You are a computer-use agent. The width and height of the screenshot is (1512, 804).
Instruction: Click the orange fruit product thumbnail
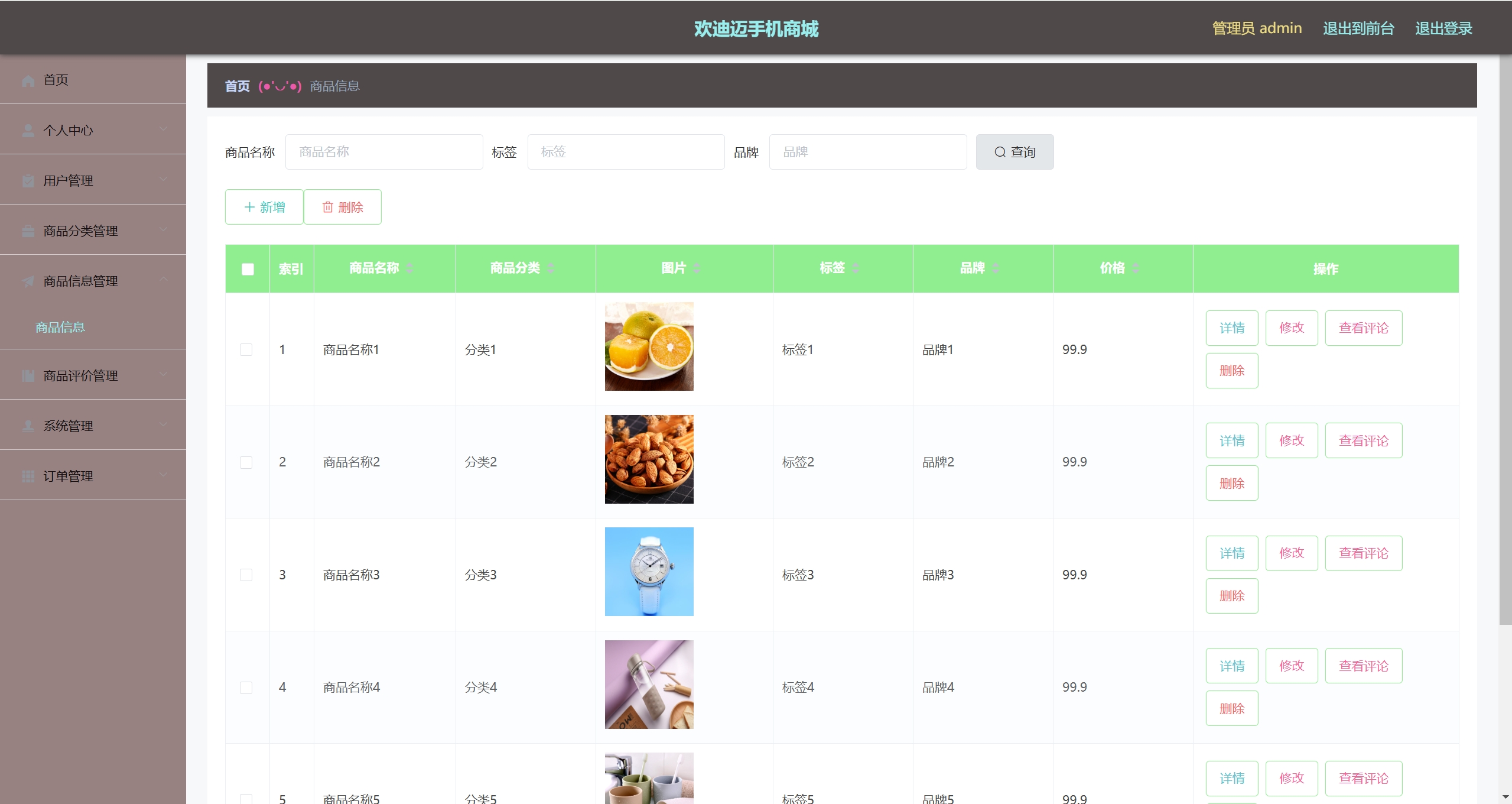click(649, 346)
